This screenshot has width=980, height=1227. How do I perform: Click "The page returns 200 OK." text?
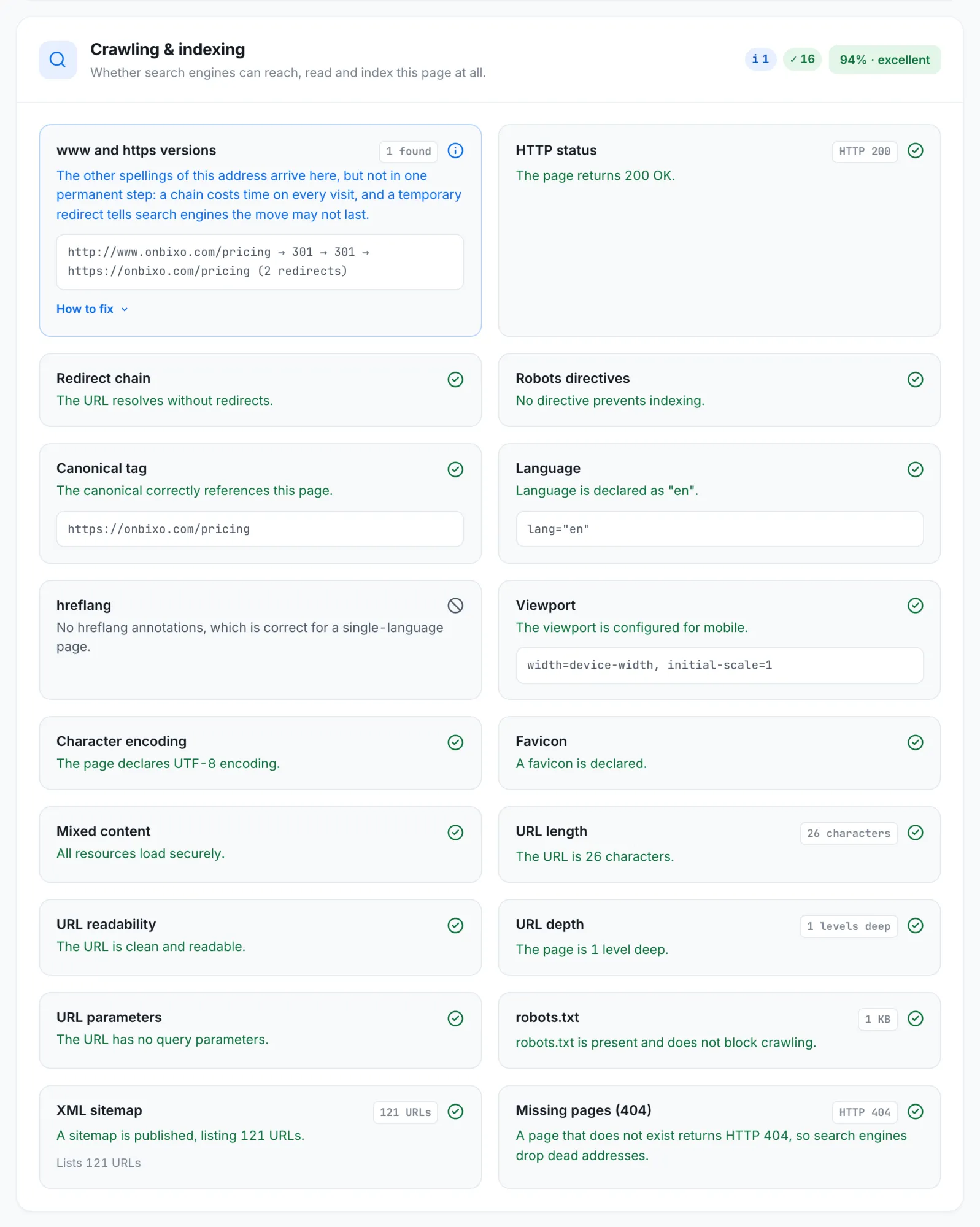(595, 176)
